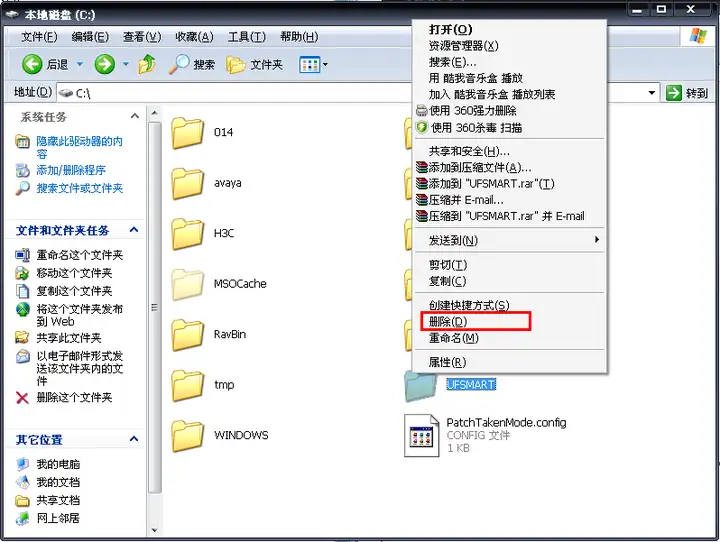Select the PatchTakenMode.config file icon
This screenshot has width=720, height=542.
pyautogui.click(x=422, y=435)
